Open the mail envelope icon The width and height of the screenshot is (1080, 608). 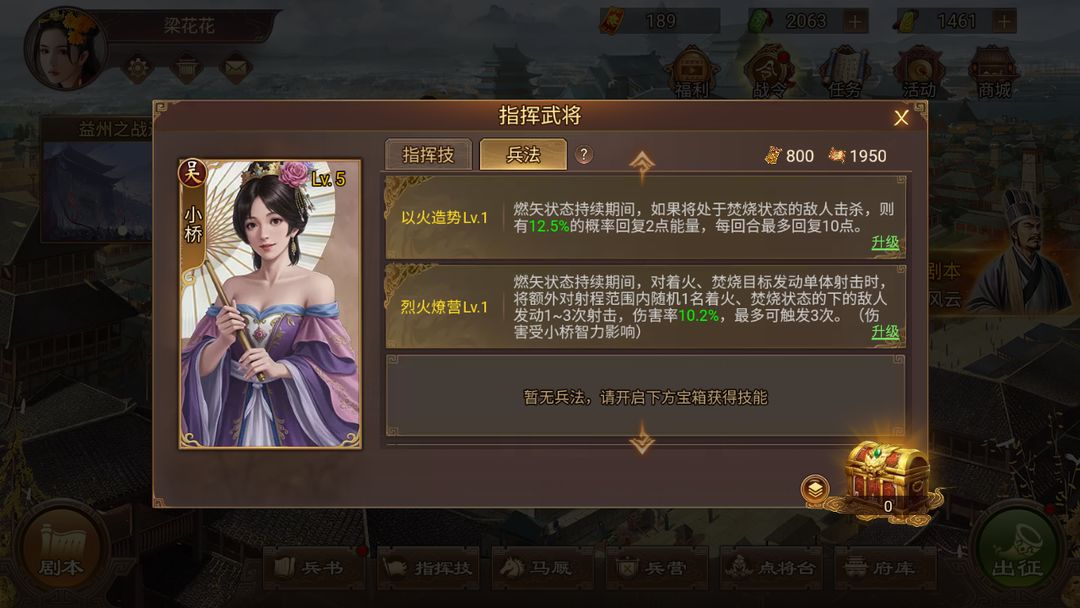click(x=236, y=67)
